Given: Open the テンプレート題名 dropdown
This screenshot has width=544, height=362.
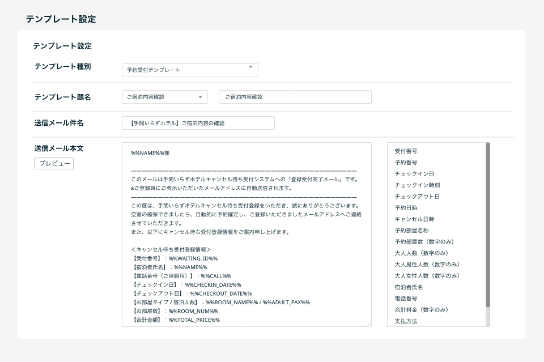Looking at the screenshot, I should (x=165, y=97).
